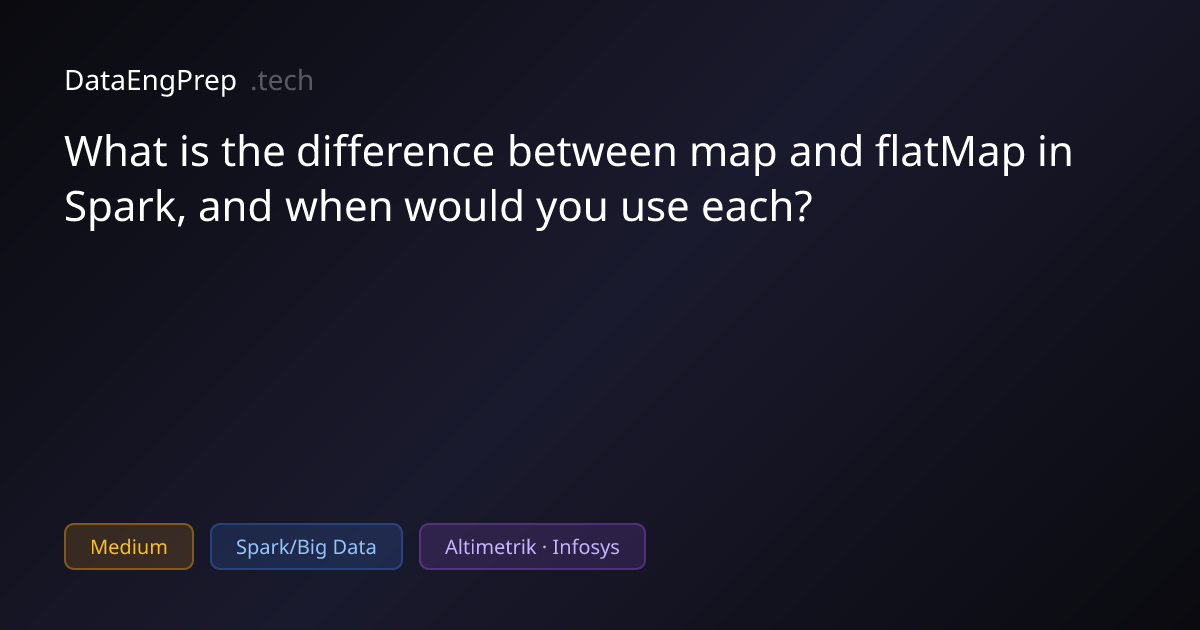
Task: Click the Altimetrik · Infosys companies tag
Action: click(532, 547)
